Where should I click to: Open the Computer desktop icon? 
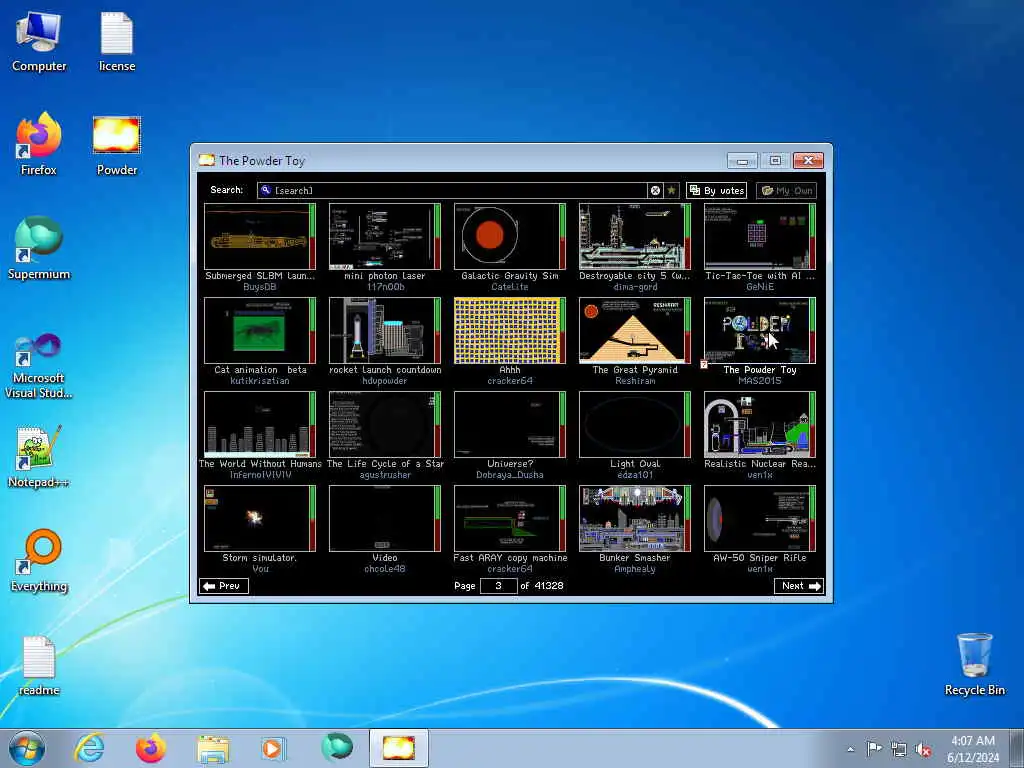(x=39, y=42)
